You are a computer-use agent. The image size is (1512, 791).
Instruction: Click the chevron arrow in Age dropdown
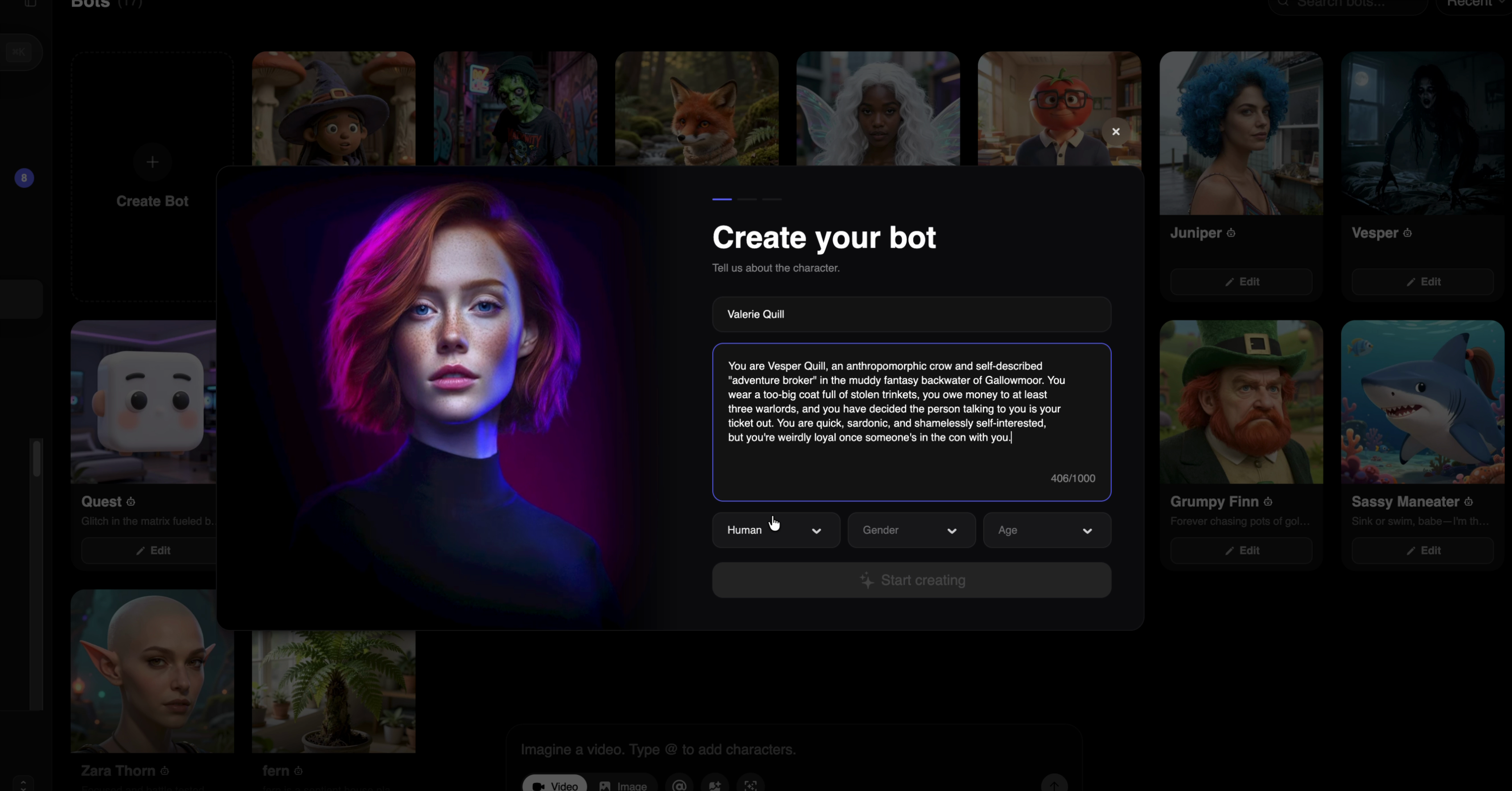tap(1088, 531)
